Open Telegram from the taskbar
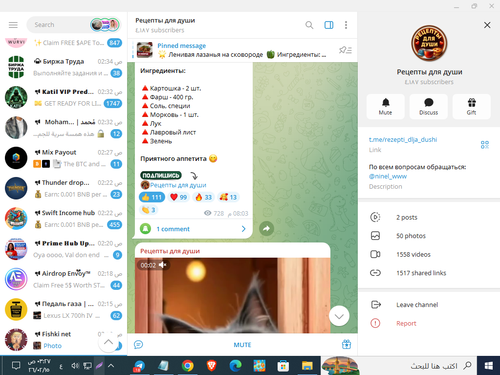 [x=139, y=366]
